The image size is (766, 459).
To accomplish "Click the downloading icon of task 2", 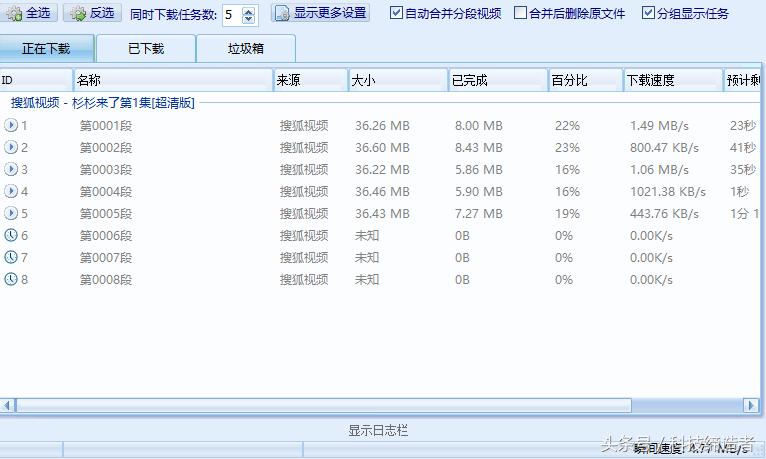I will (x=11, y=147).
